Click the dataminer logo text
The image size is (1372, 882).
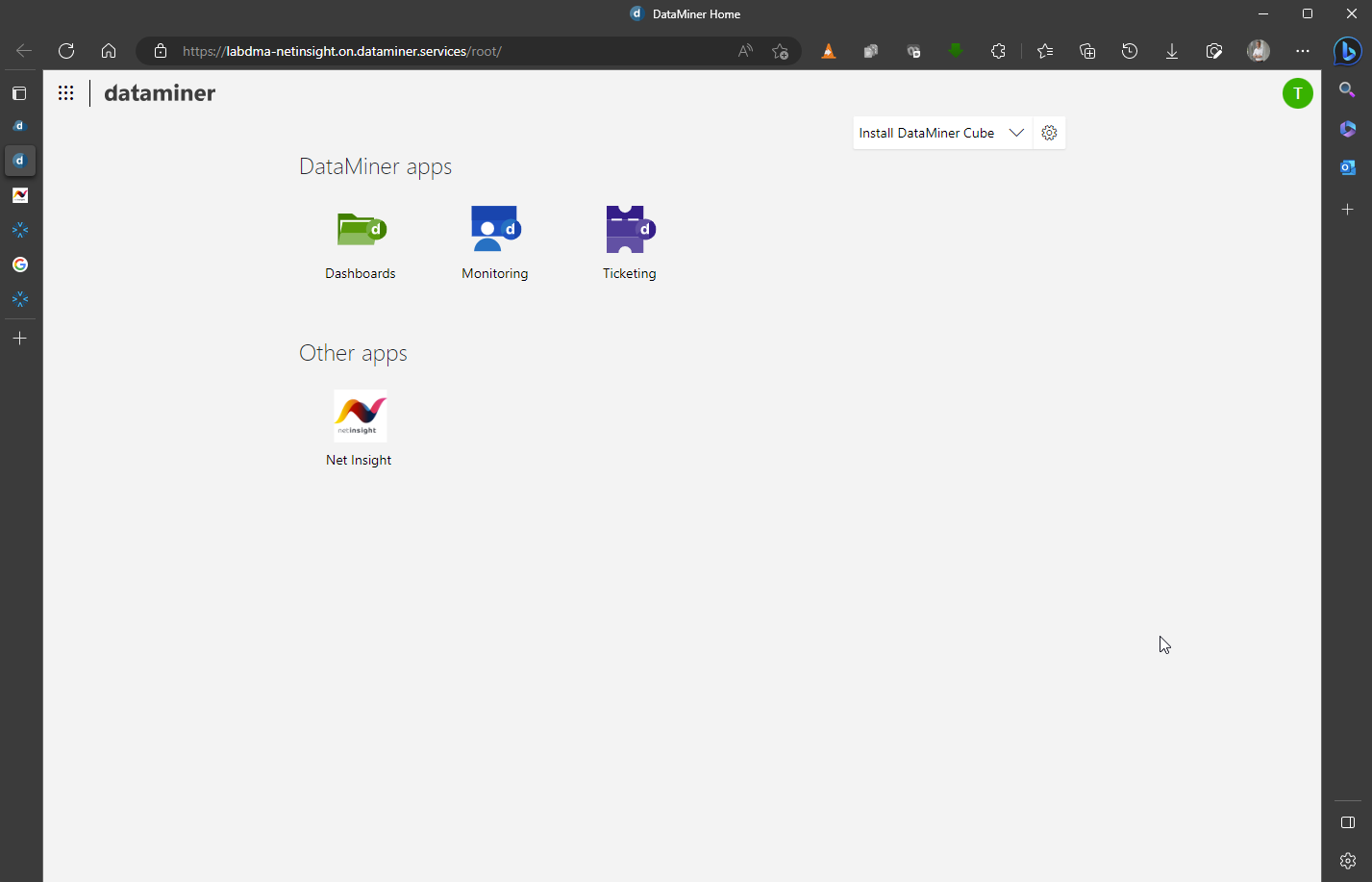(x=160, y=93)
